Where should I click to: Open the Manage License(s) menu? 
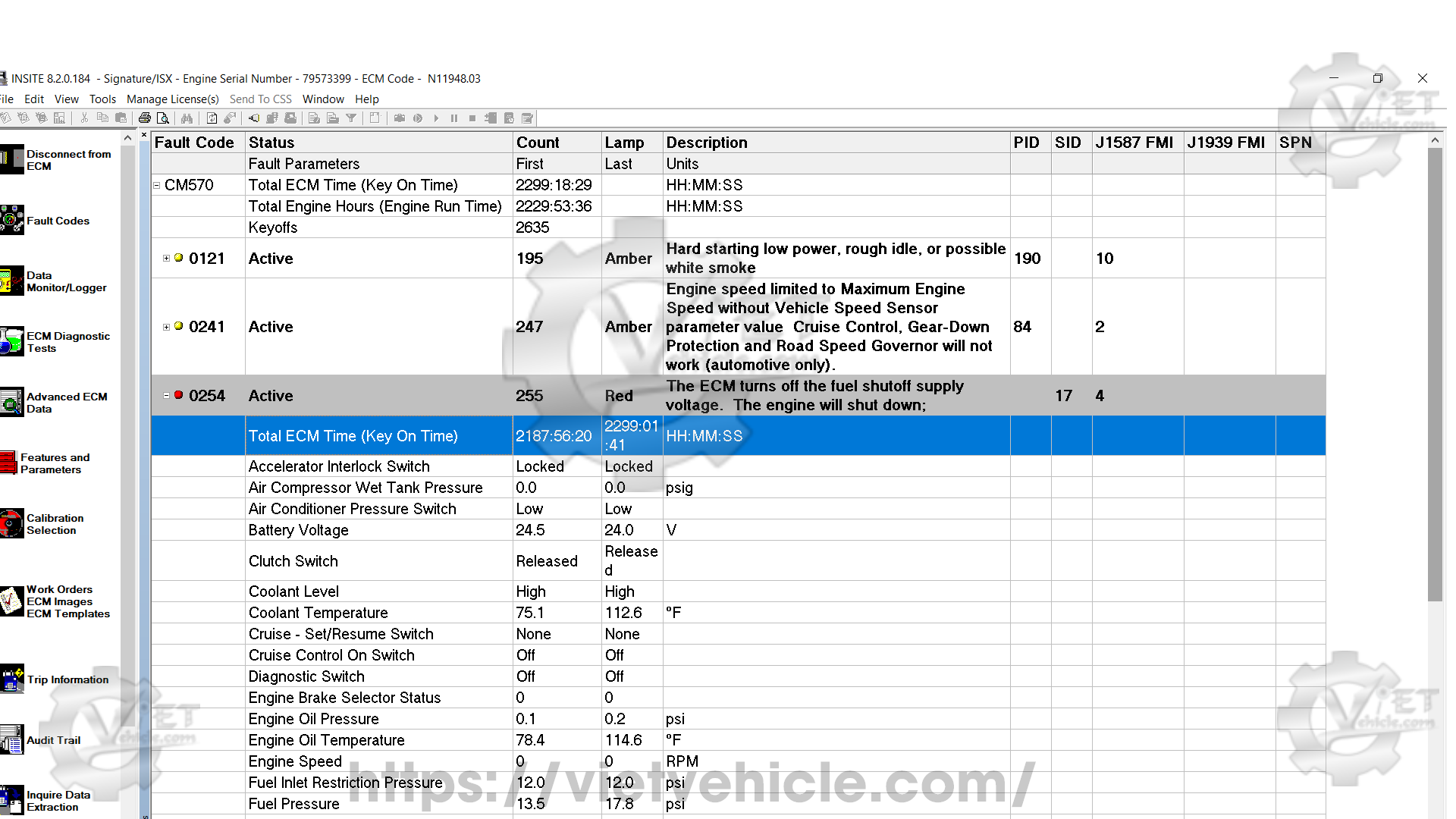click(172, 99)
